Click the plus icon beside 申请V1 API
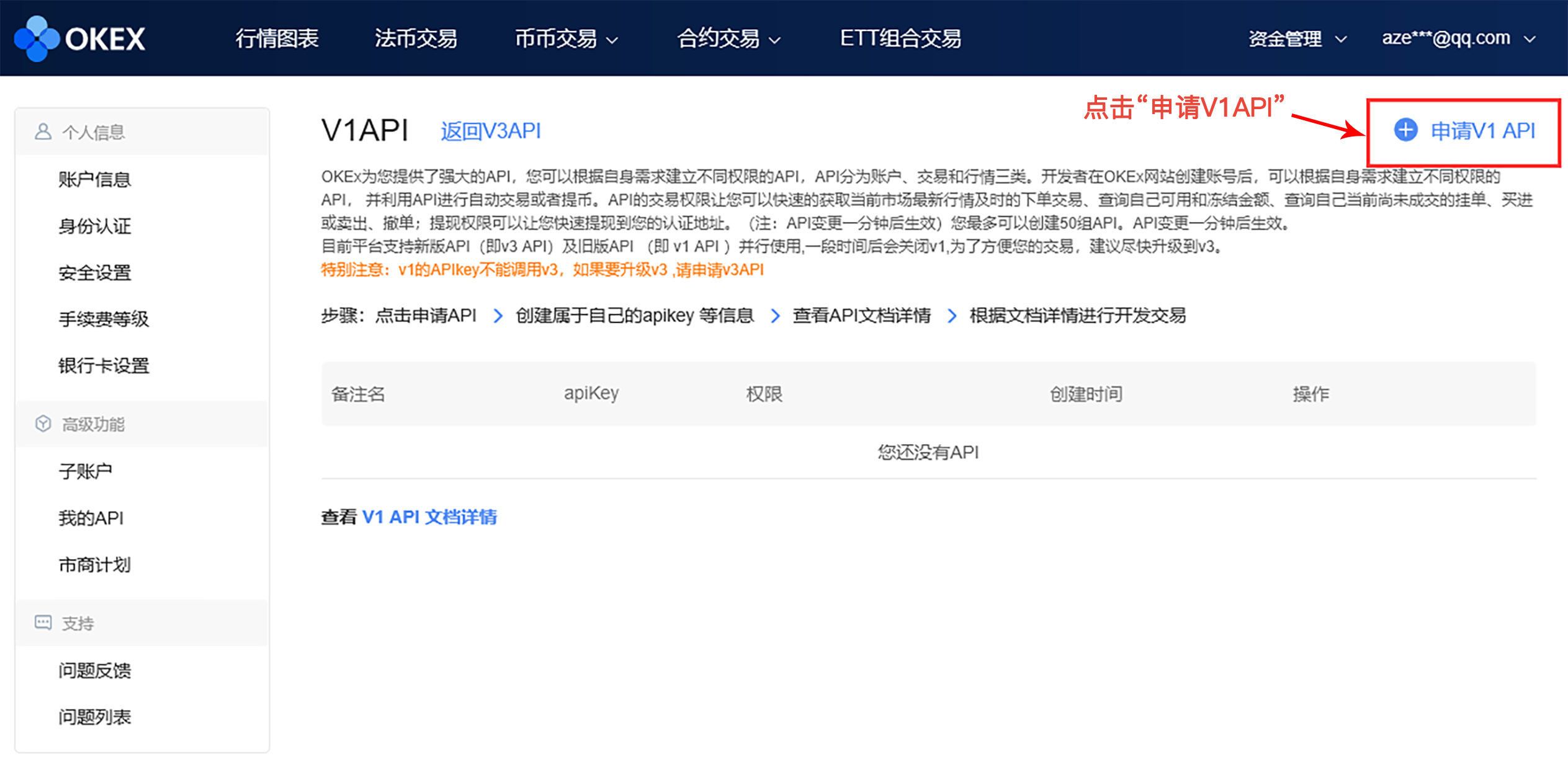 pyautogui.click(x=1405, y=130)
